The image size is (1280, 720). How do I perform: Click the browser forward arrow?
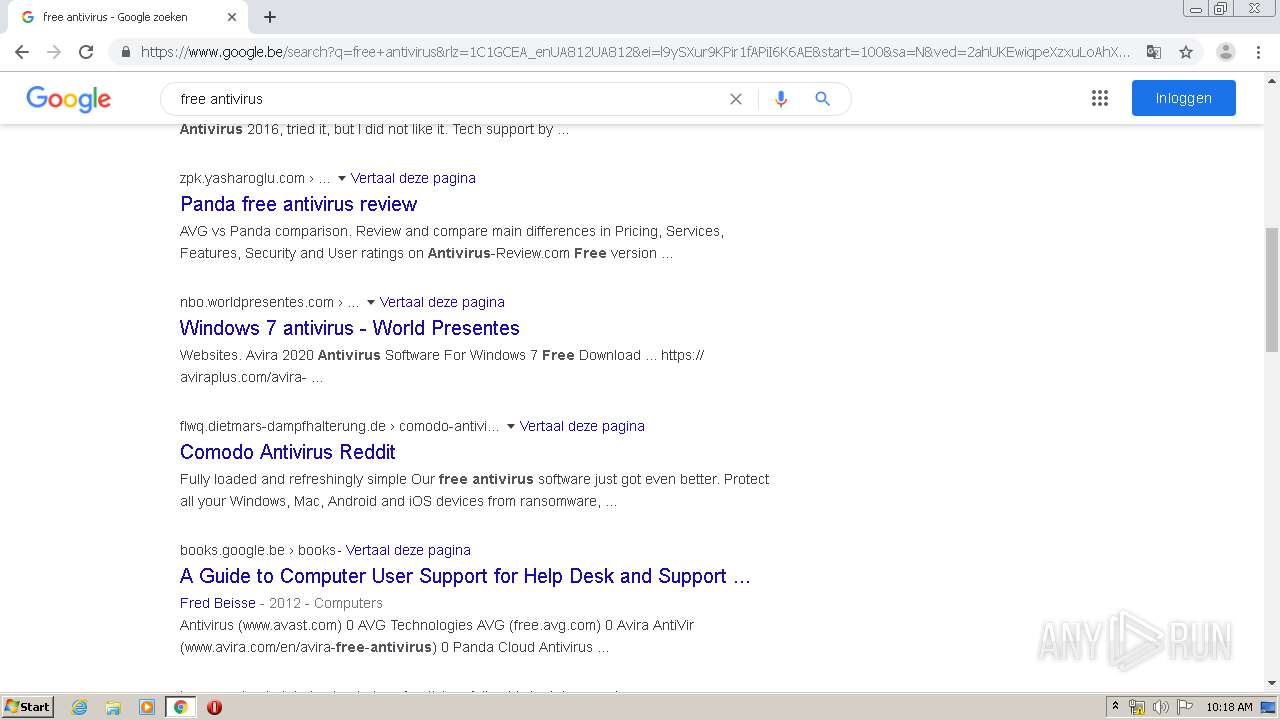click(54, 52)
